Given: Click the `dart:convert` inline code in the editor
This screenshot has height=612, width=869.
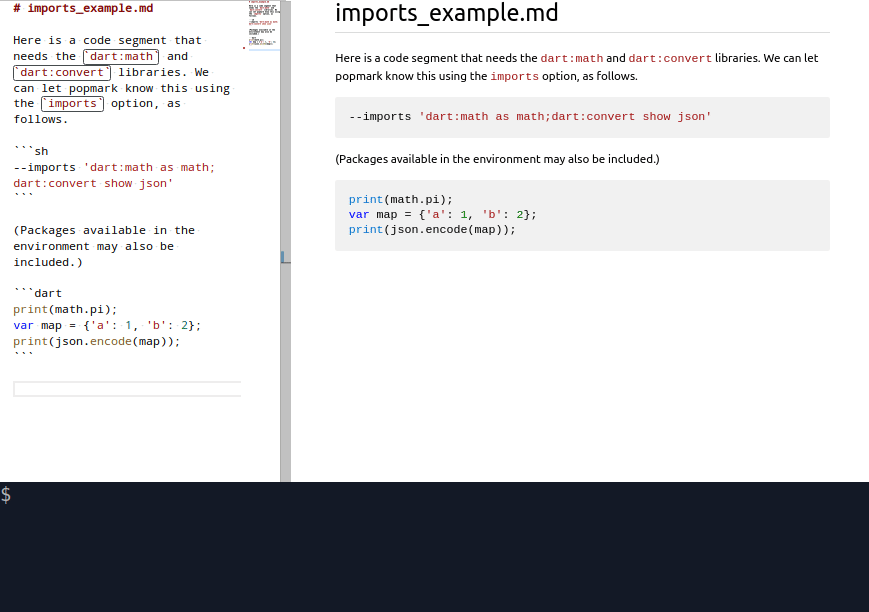Looking at the screenshot, I should tap(62, 73).
